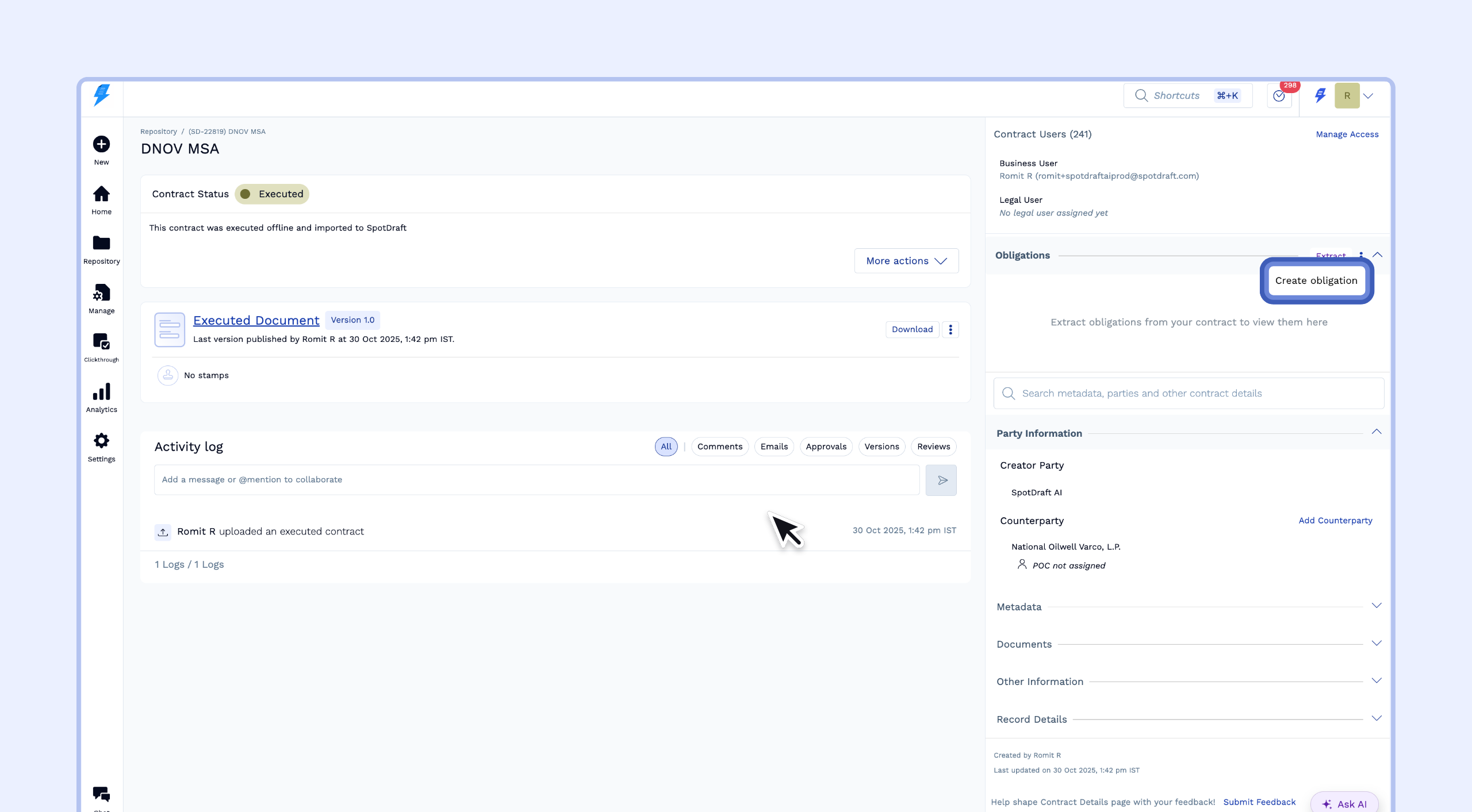
Task: Open the Analytics bar chart icon
Action: tap(101, 392)
